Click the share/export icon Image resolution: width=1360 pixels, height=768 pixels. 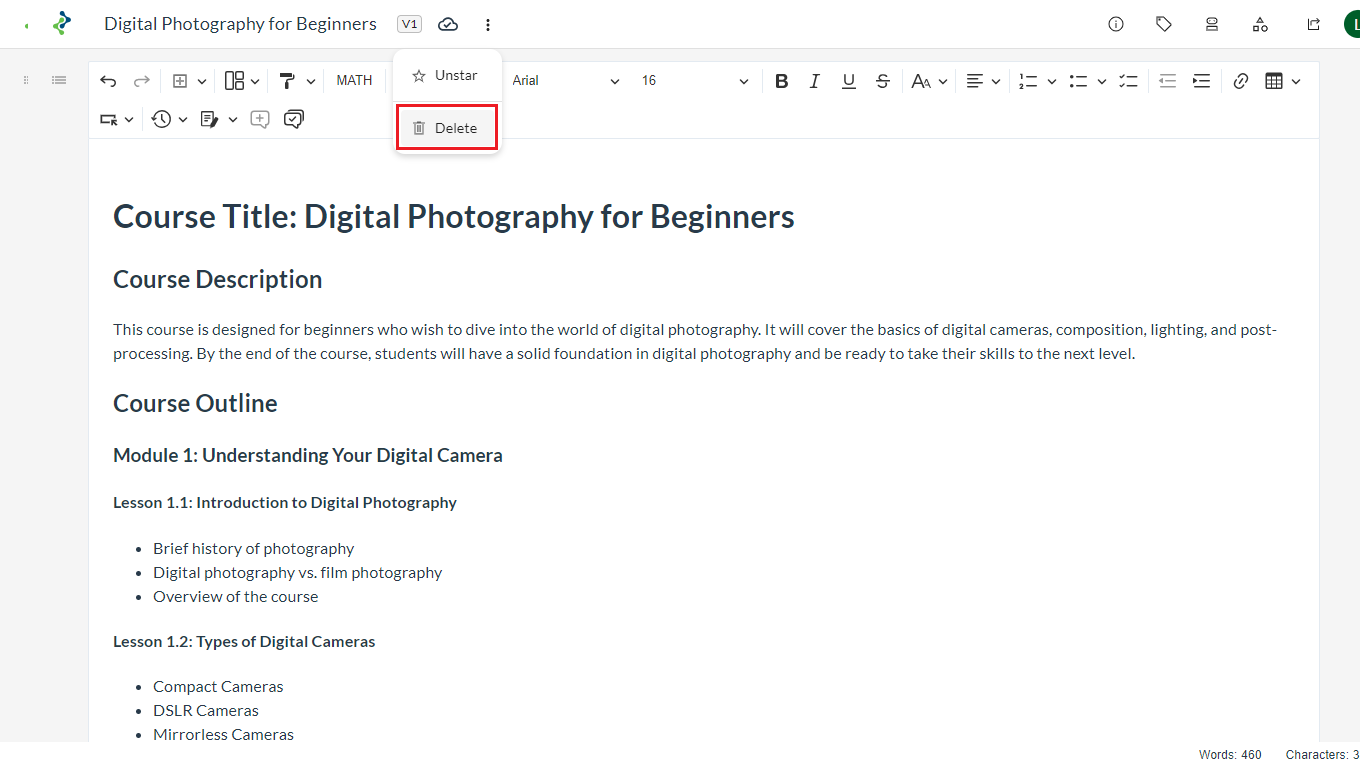(1314, 24)
